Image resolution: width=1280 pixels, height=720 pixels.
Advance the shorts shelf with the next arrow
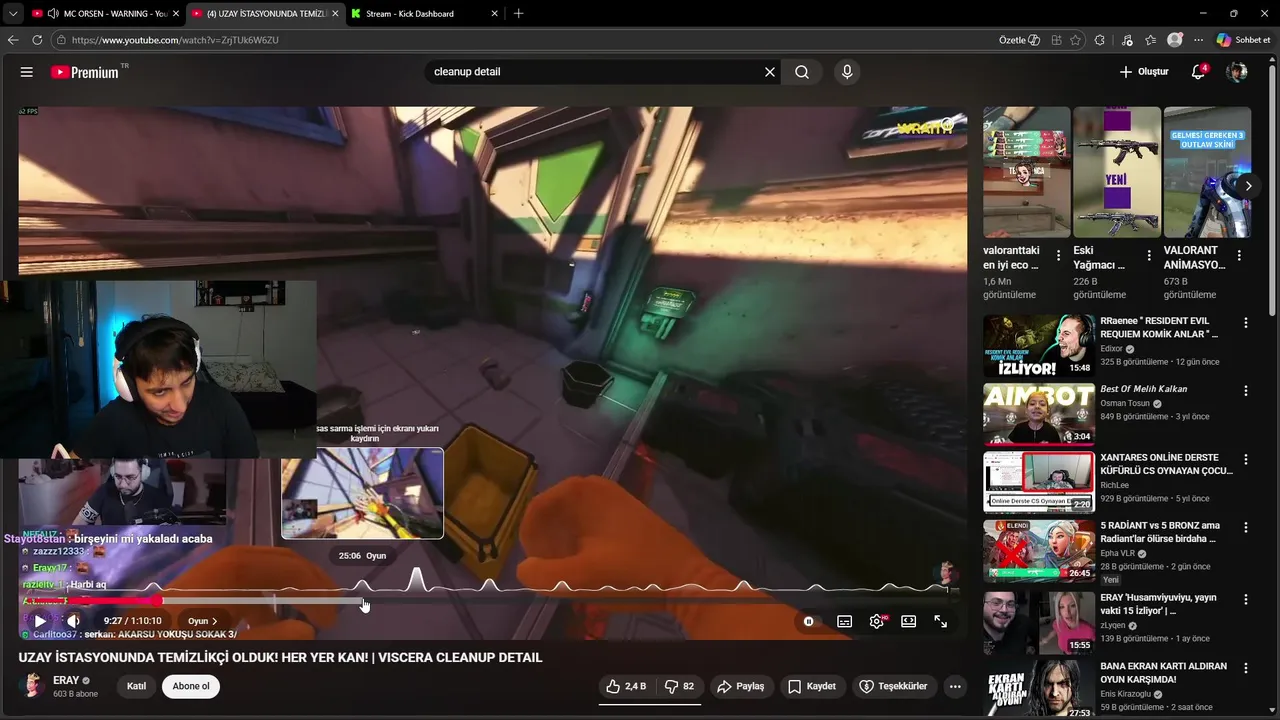pos(1248,186)
